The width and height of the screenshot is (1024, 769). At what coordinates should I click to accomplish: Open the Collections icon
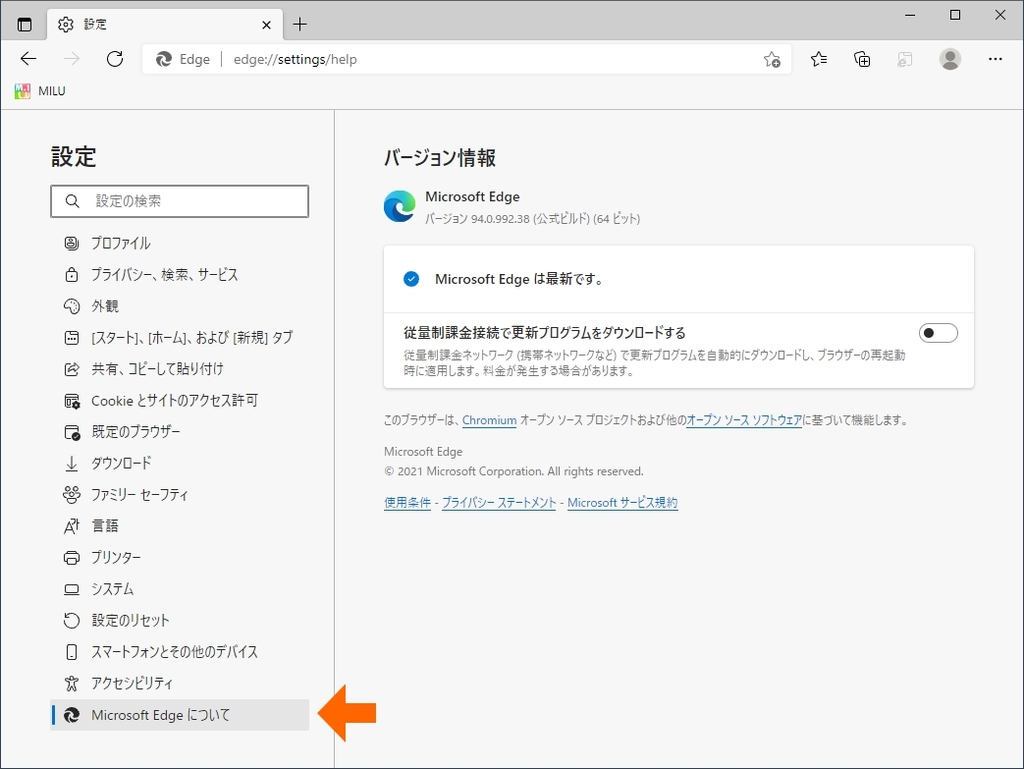(x=862, y=59)
